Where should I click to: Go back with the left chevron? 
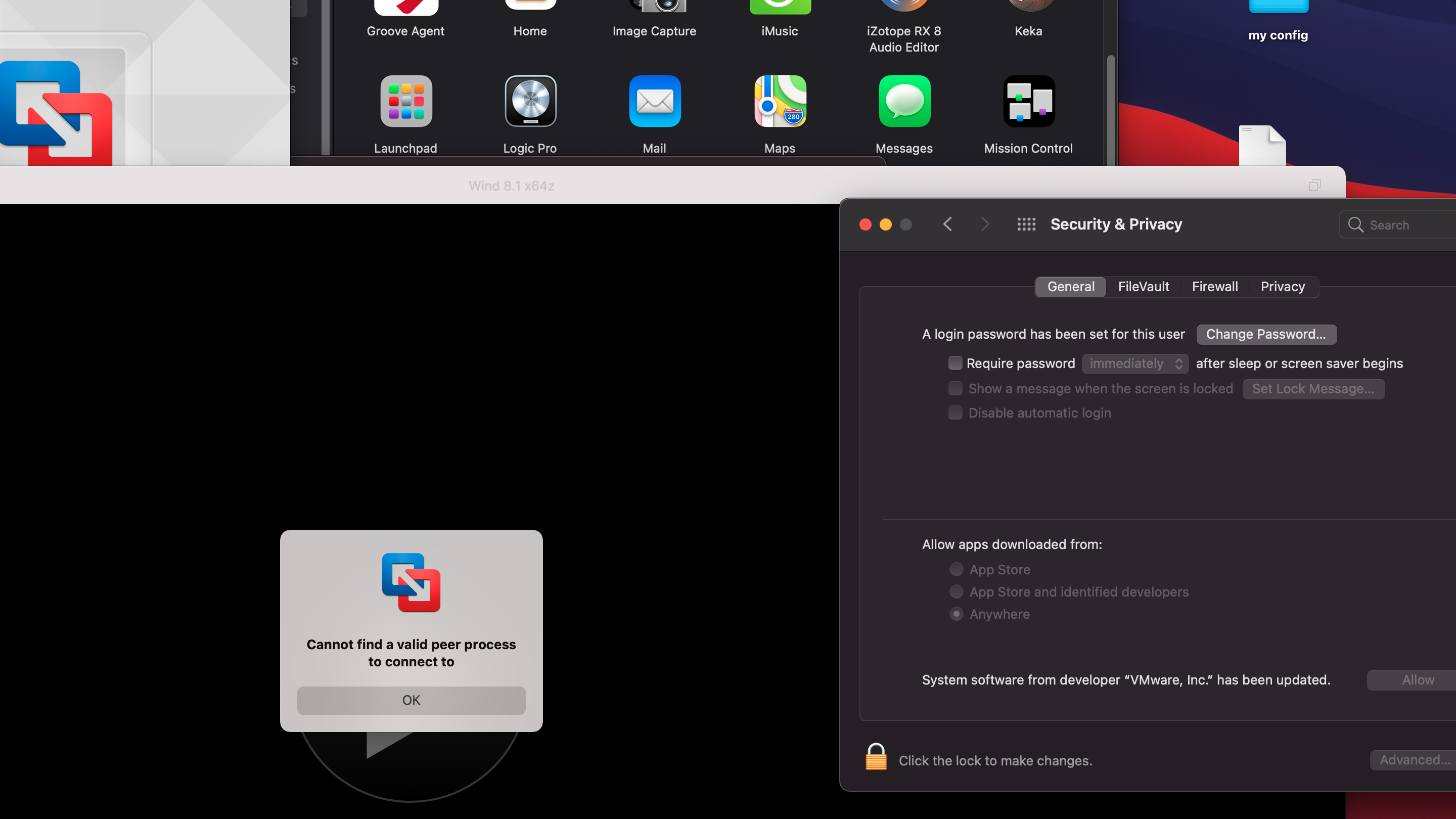(x=948, y=224)
